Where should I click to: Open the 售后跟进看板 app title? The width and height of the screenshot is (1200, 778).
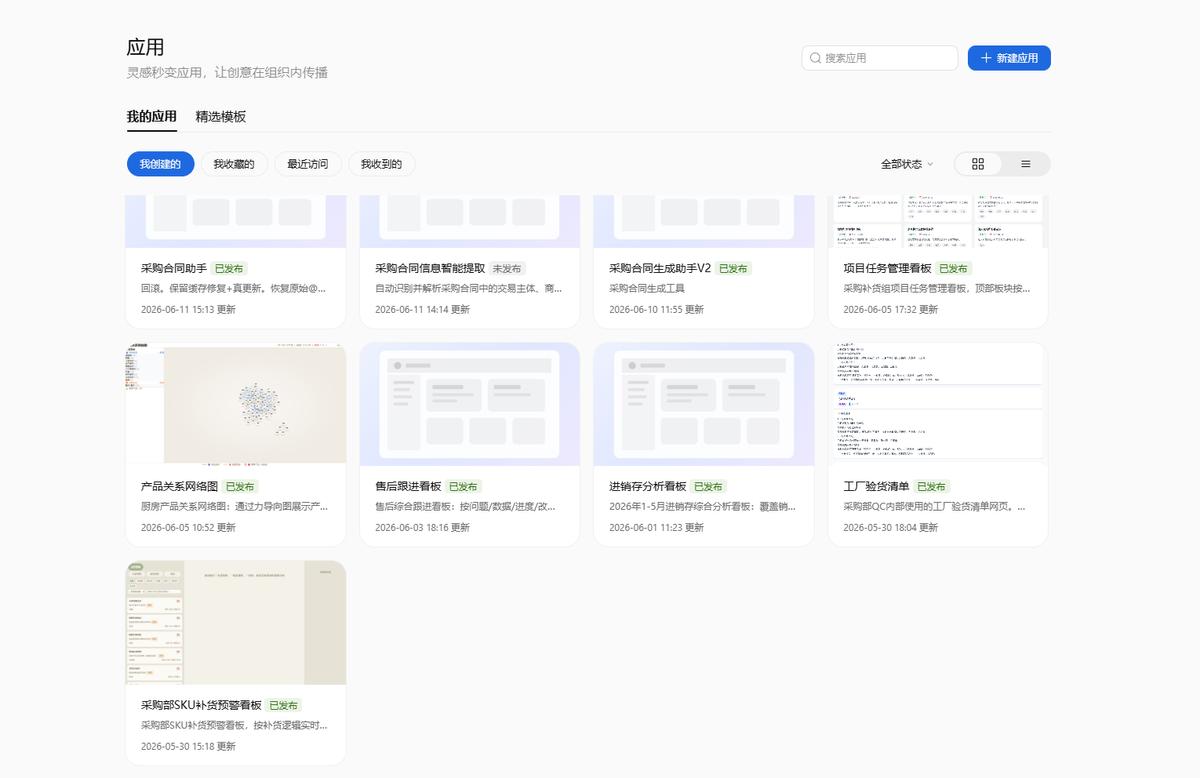tap(408, 486)
